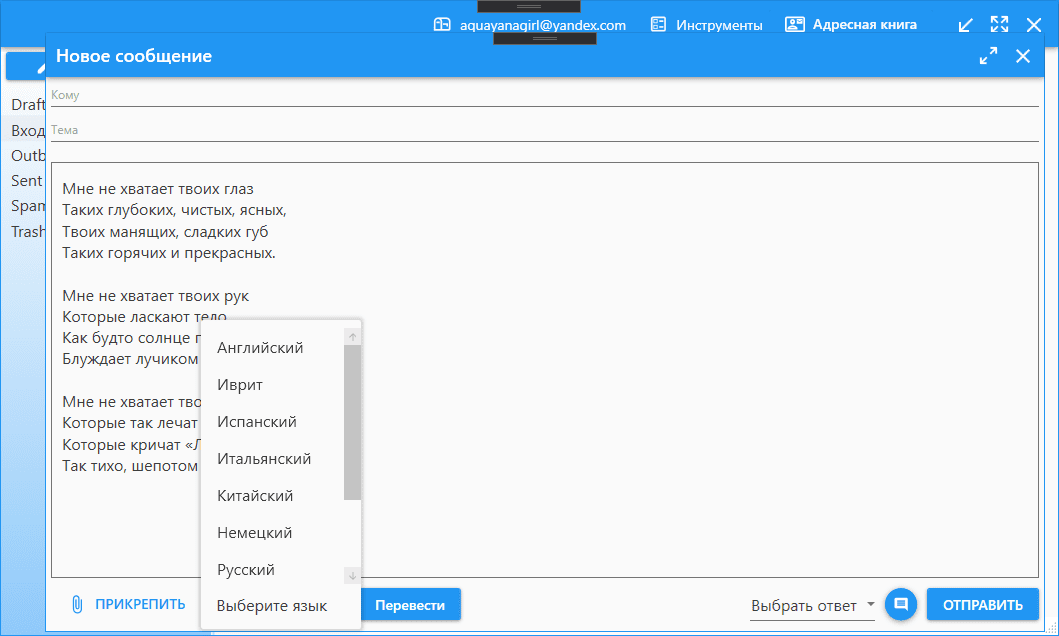The height and width of the screenshot is (636, 1059).
Task: Select Иврит in the language list
Action: pyautogui.click(x=240, y=385)
